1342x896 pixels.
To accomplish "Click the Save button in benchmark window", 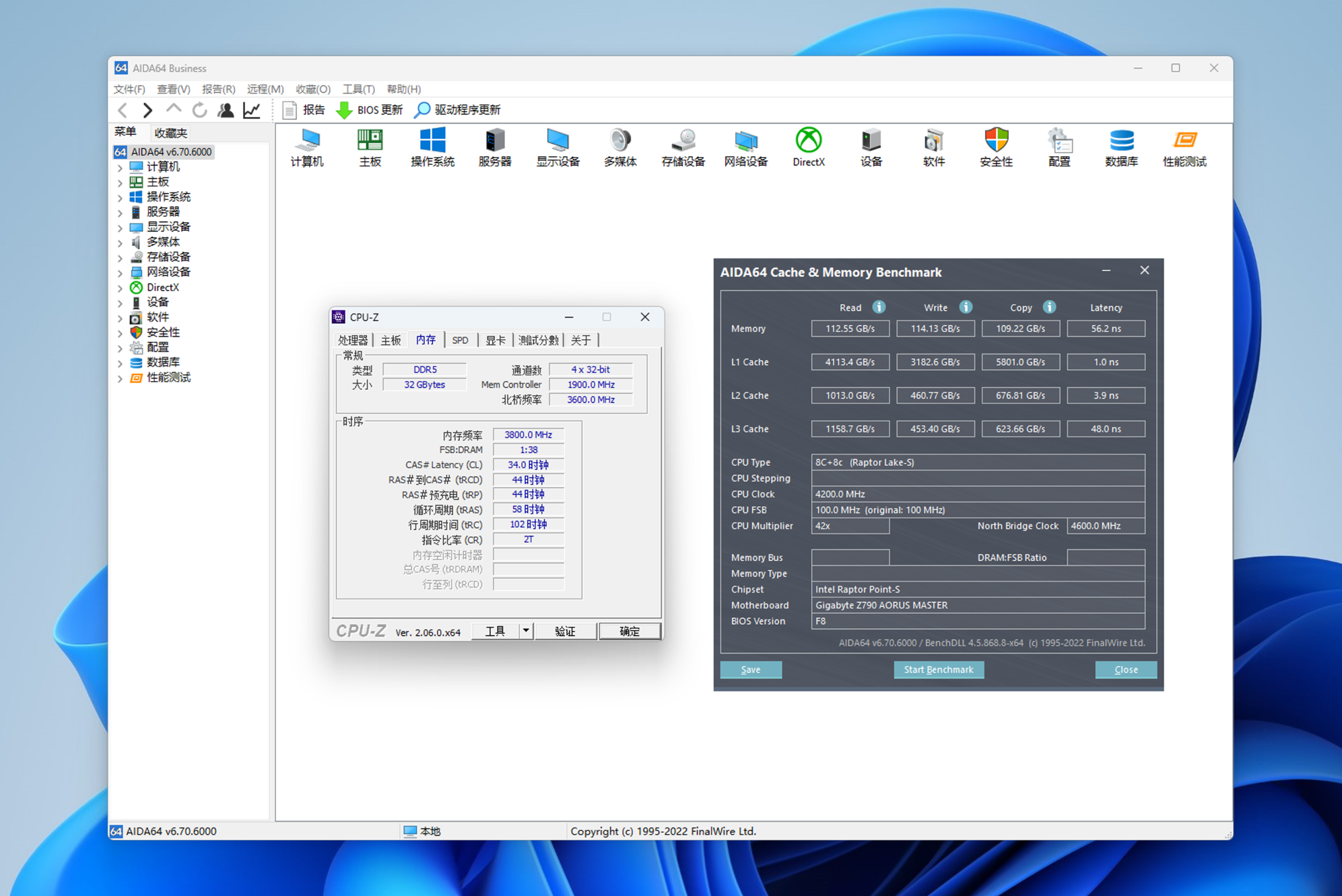I will 750,669.
